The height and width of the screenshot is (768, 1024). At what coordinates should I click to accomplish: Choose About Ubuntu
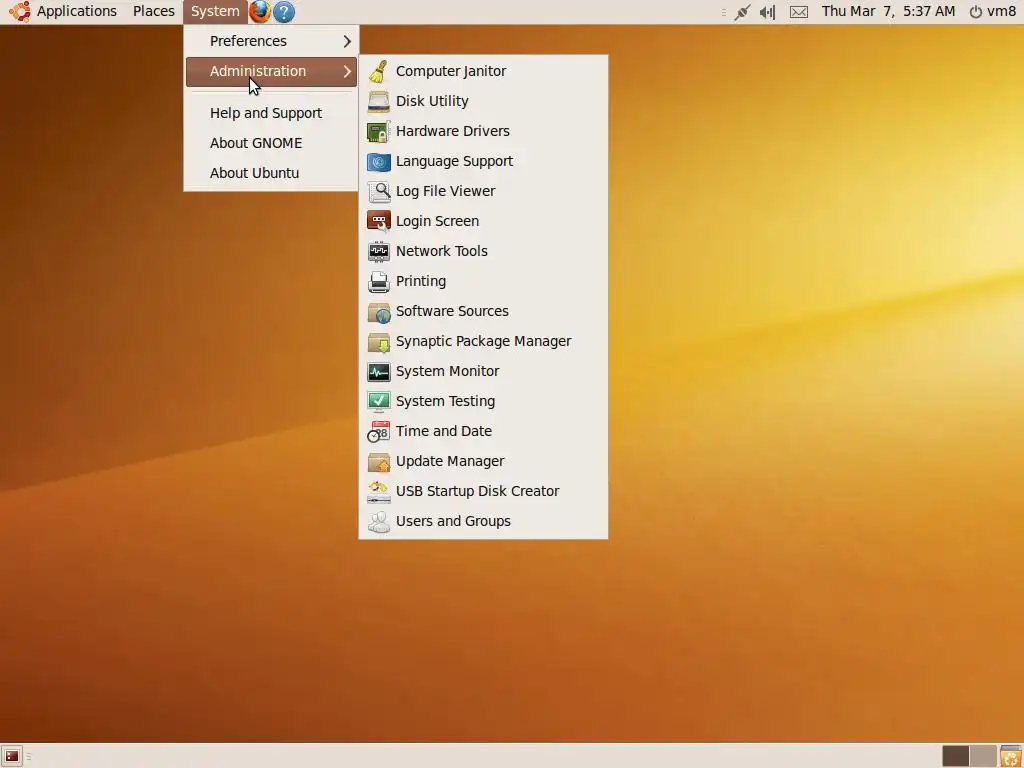(271, 173)
